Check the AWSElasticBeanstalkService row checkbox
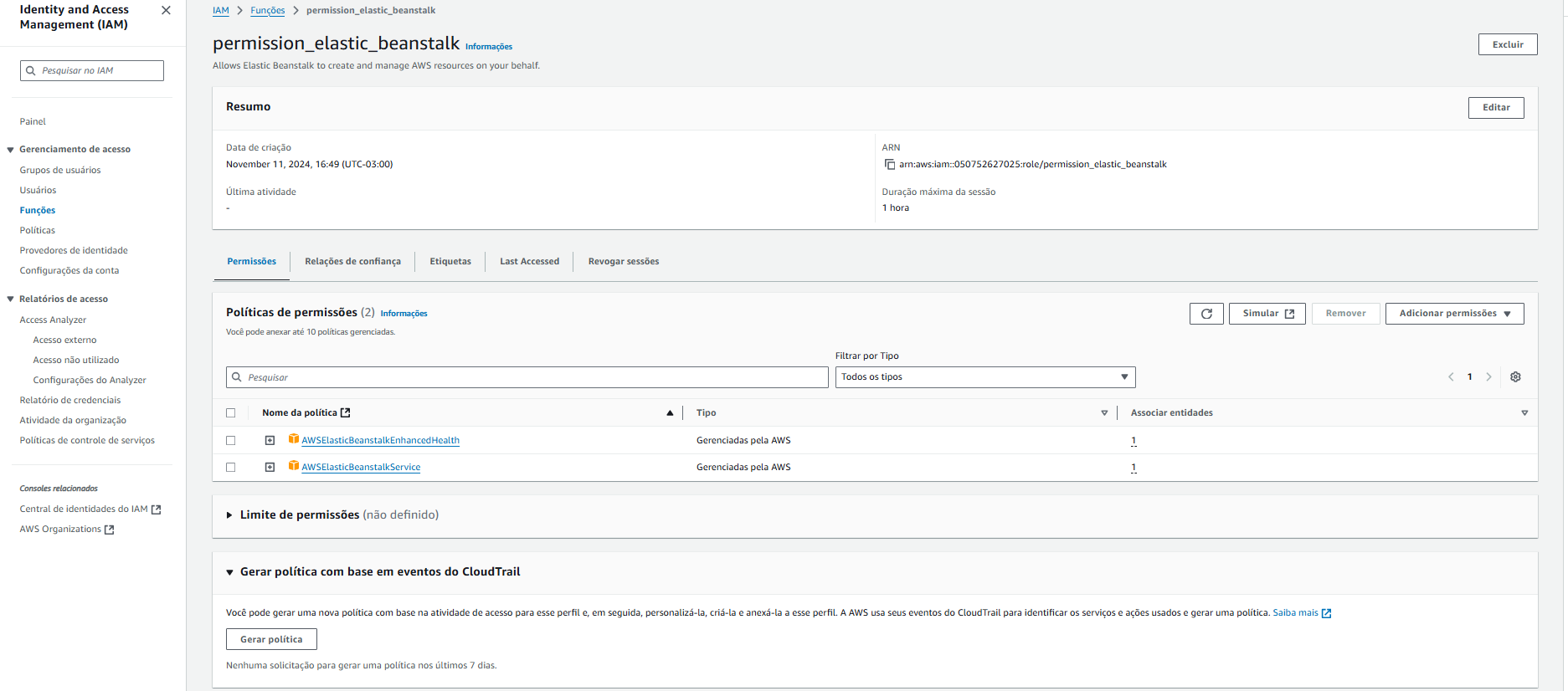 pyautogui.click(x=231, y=467)
